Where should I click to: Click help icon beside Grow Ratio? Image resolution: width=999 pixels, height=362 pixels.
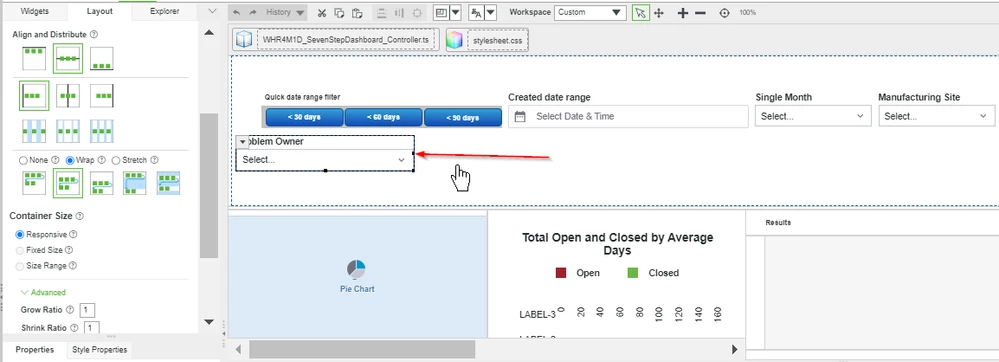70,310
